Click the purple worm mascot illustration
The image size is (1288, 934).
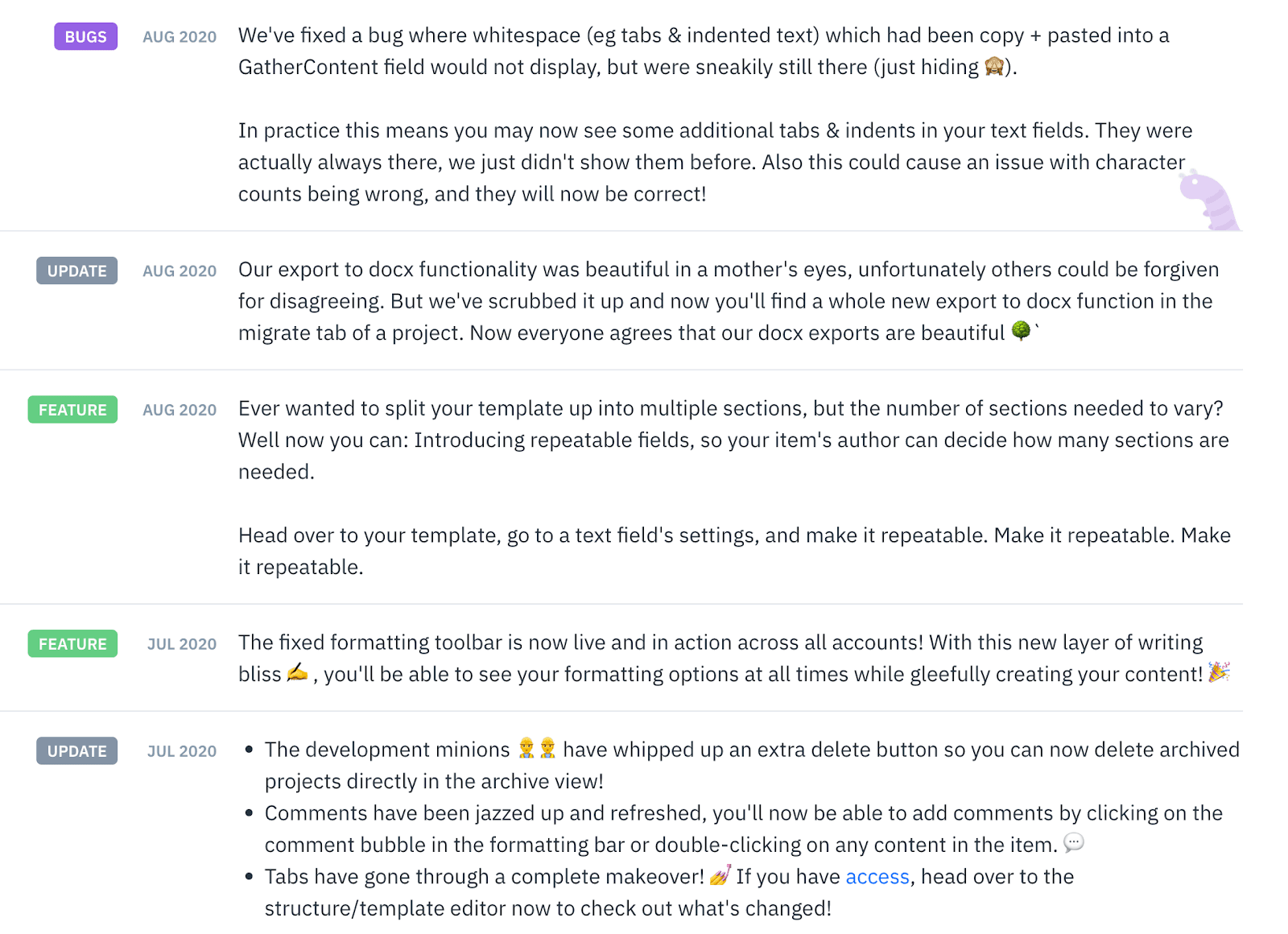(x=1208, y=200)
